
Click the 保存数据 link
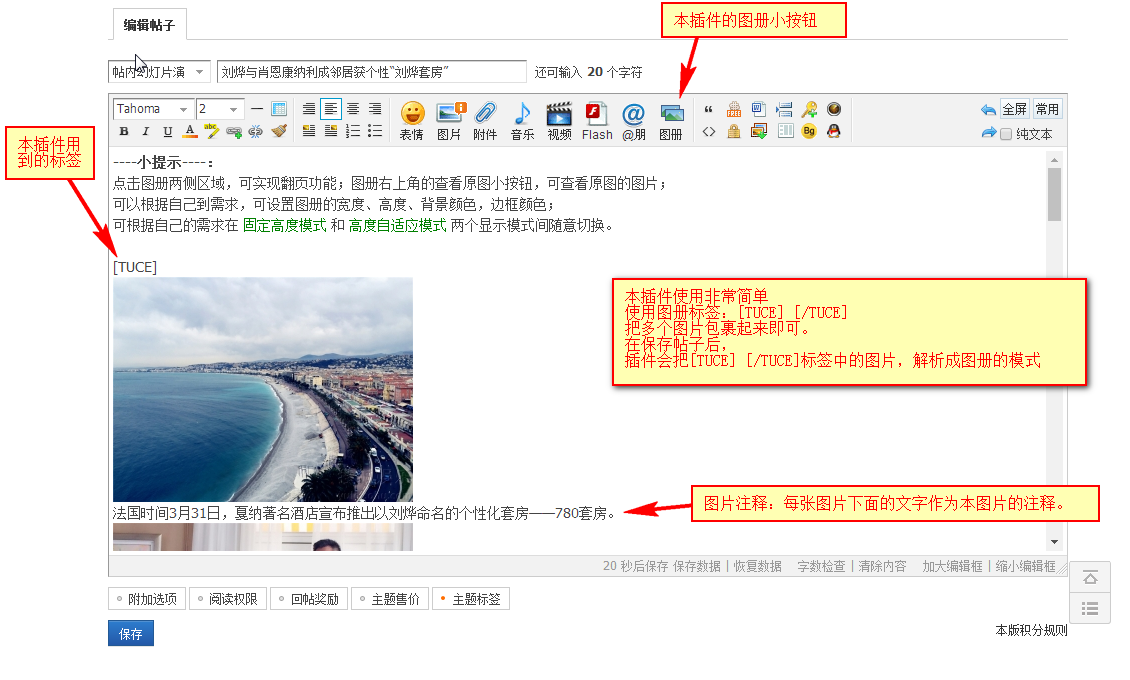pyautogui.click(x=697, y=566)
